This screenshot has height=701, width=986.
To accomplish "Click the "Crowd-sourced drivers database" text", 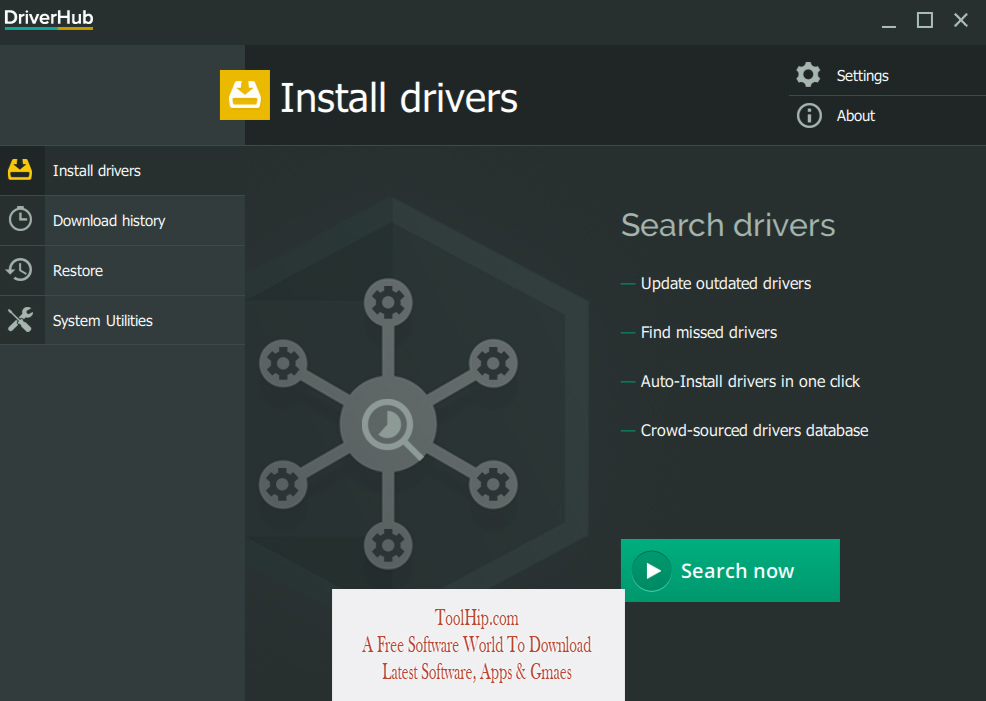I will tap(755, 431).
